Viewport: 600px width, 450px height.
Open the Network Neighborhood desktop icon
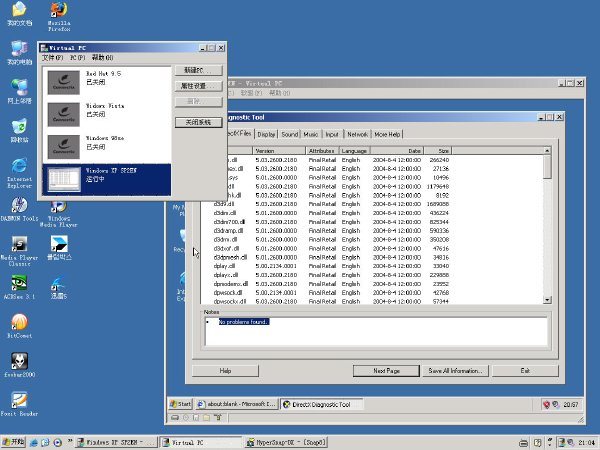point(20,92)
